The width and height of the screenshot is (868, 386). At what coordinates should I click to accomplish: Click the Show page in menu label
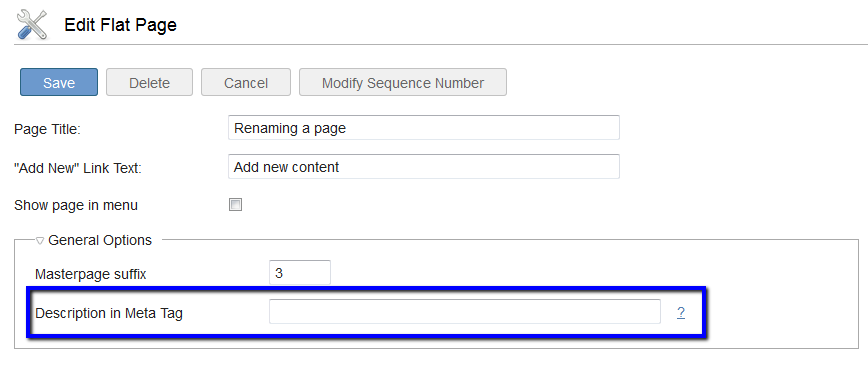(x=76, y=205)
